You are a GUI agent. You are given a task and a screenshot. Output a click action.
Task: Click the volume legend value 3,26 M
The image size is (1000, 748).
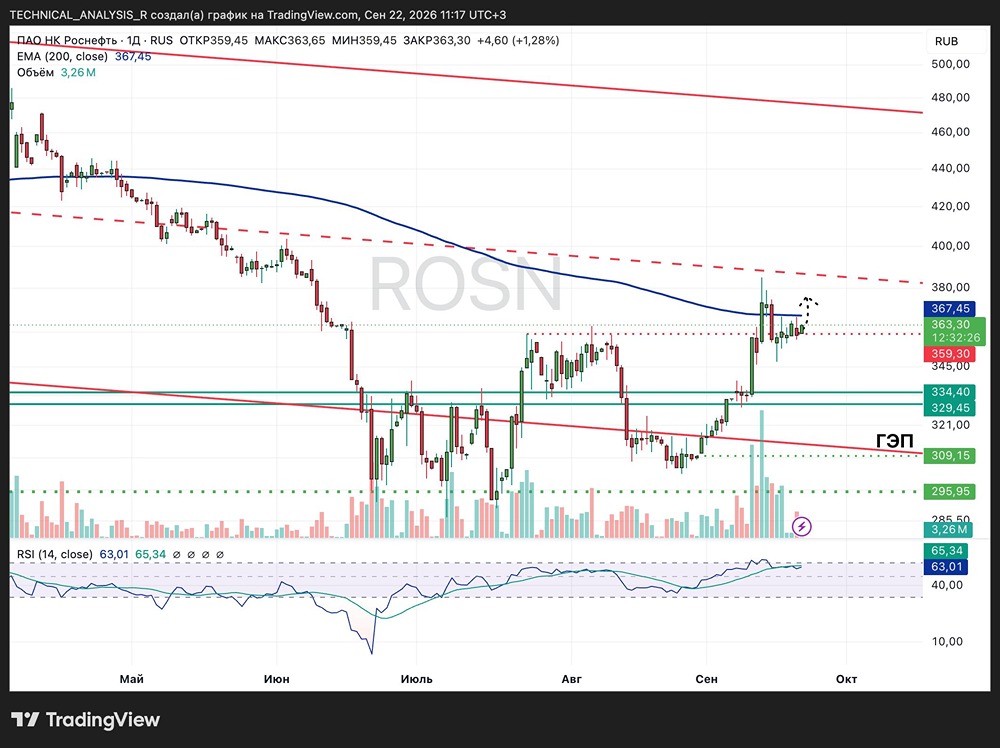(78, 73)
